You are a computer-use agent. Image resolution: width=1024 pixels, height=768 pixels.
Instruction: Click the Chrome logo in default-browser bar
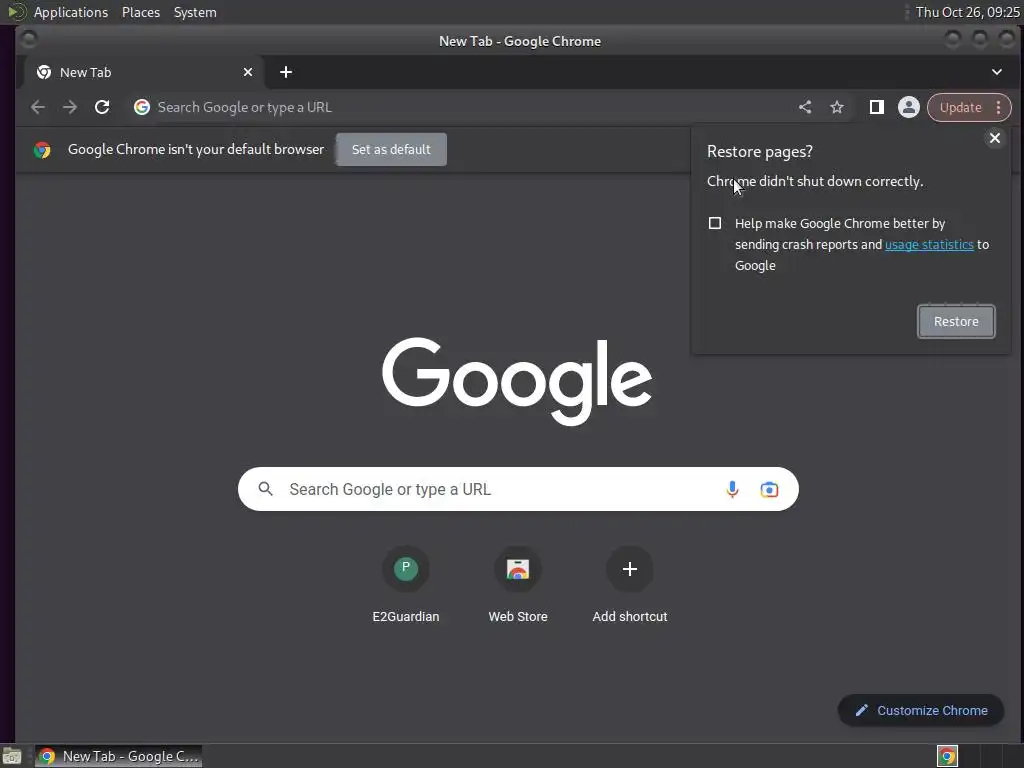[42, 150]
